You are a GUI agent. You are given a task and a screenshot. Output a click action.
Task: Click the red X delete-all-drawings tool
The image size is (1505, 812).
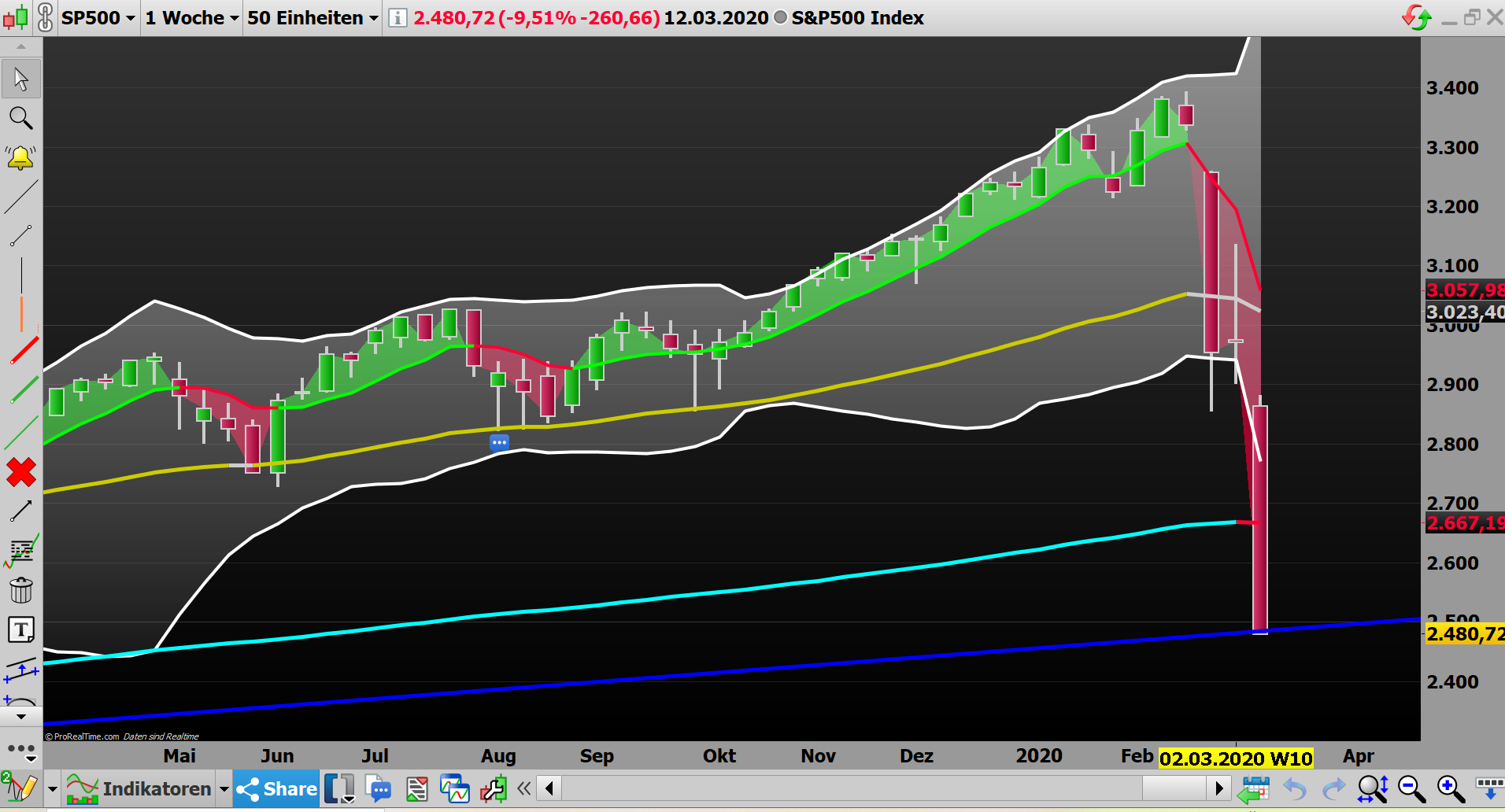(x=21, y=473)
